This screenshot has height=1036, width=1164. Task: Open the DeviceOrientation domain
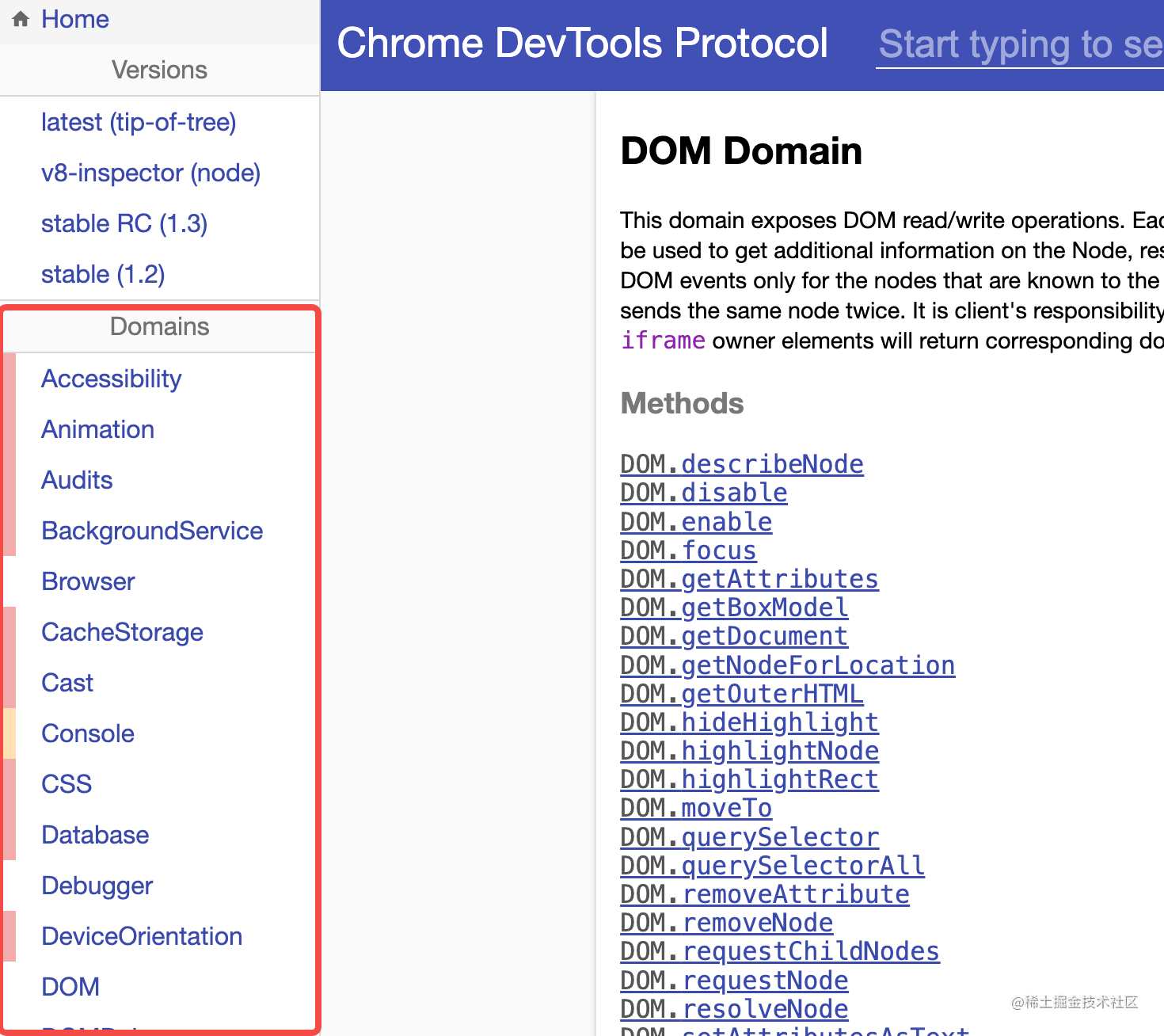pos(142,936)
